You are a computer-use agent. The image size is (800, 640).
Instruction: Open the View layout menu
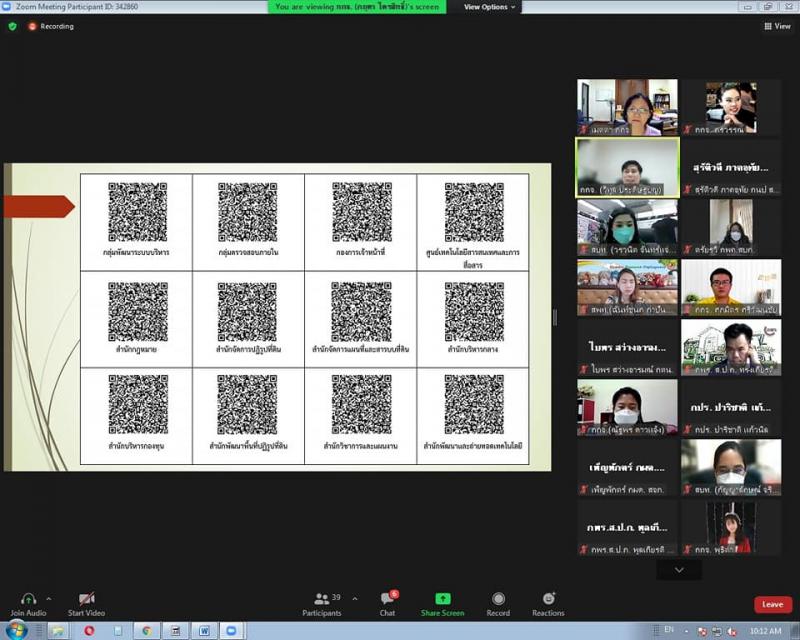tap(777, 26)
